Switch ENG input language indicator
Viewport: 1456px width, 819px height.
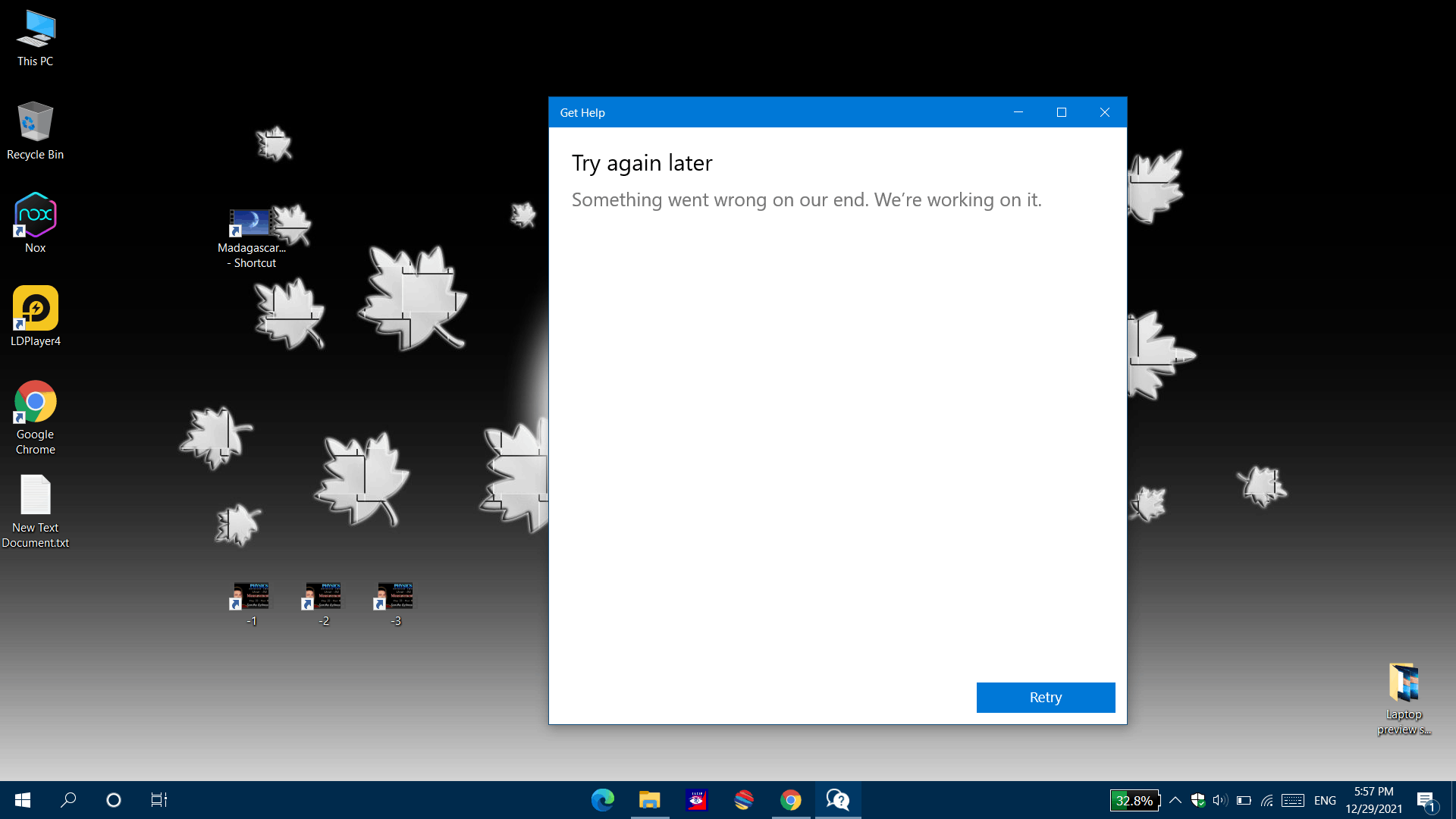point(1325,800)
